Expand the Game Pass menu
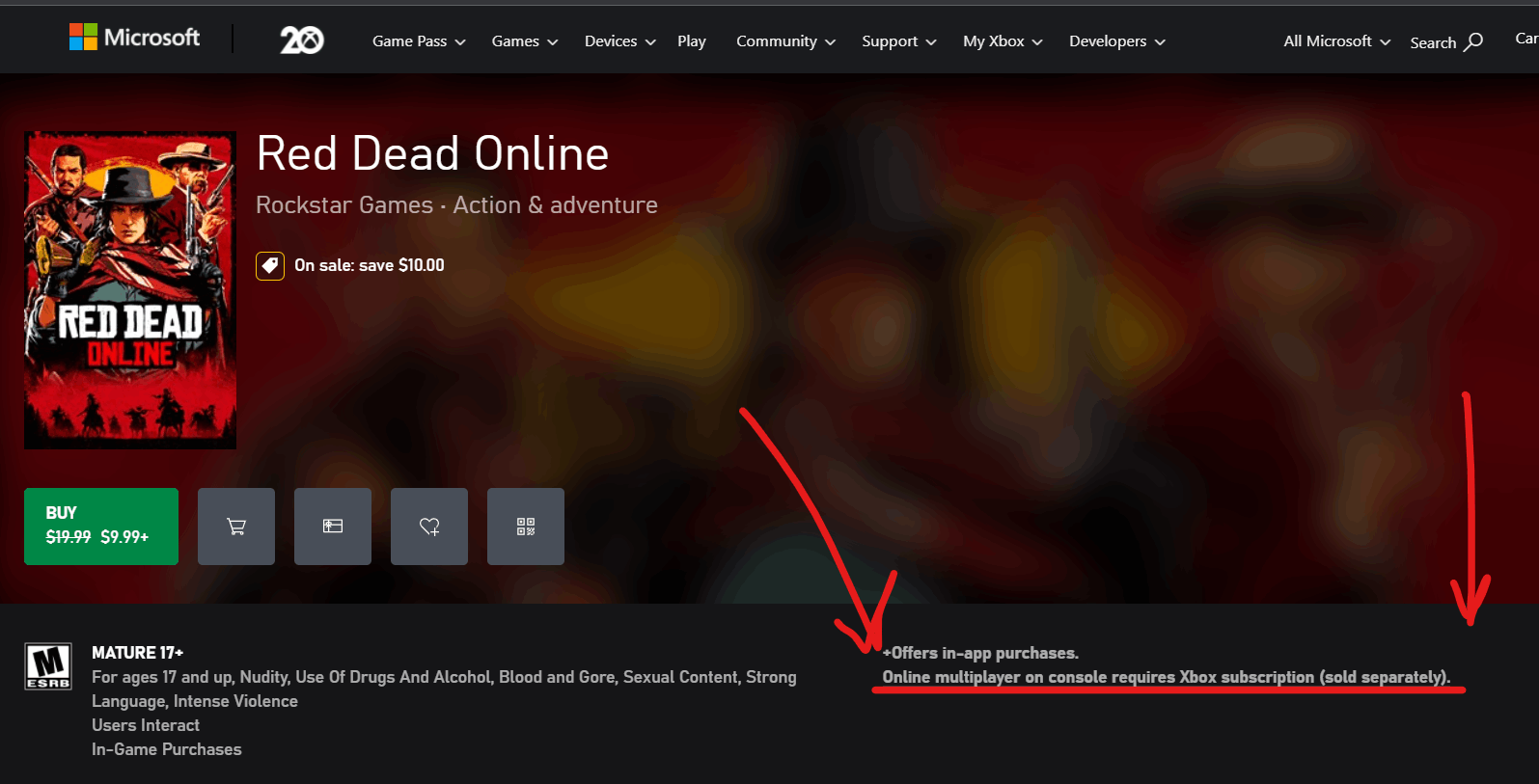1539x784 pixels. pyautogui.click(x=419, y=41)
